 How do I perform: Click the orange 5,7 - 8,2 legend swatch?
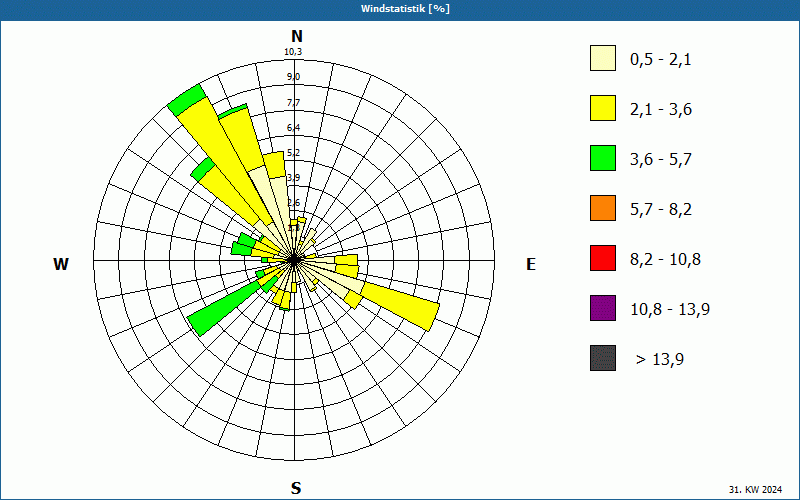(603, 208)
